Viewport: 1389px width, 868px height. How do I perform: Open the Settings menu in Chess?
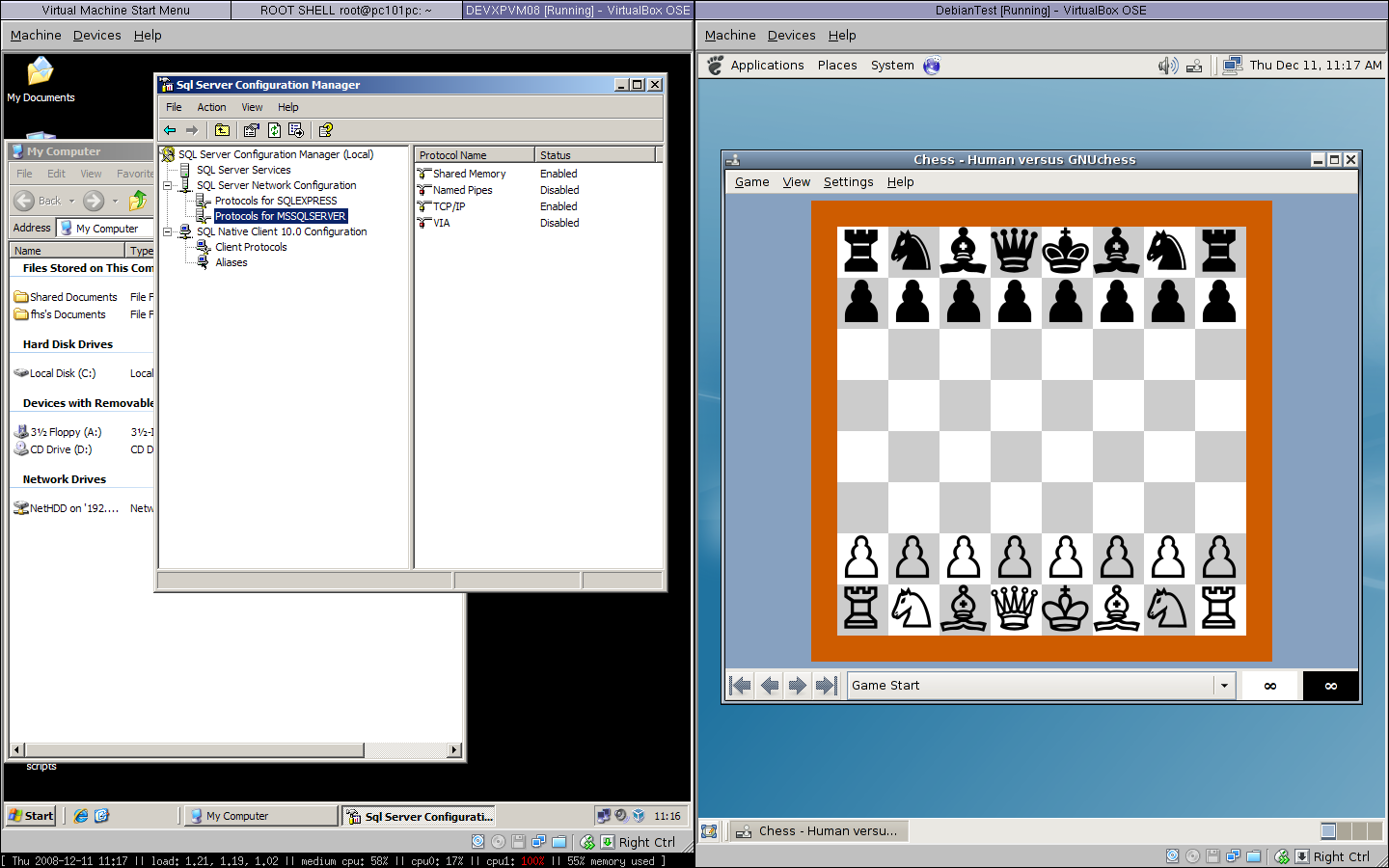[x=849, y=182]
